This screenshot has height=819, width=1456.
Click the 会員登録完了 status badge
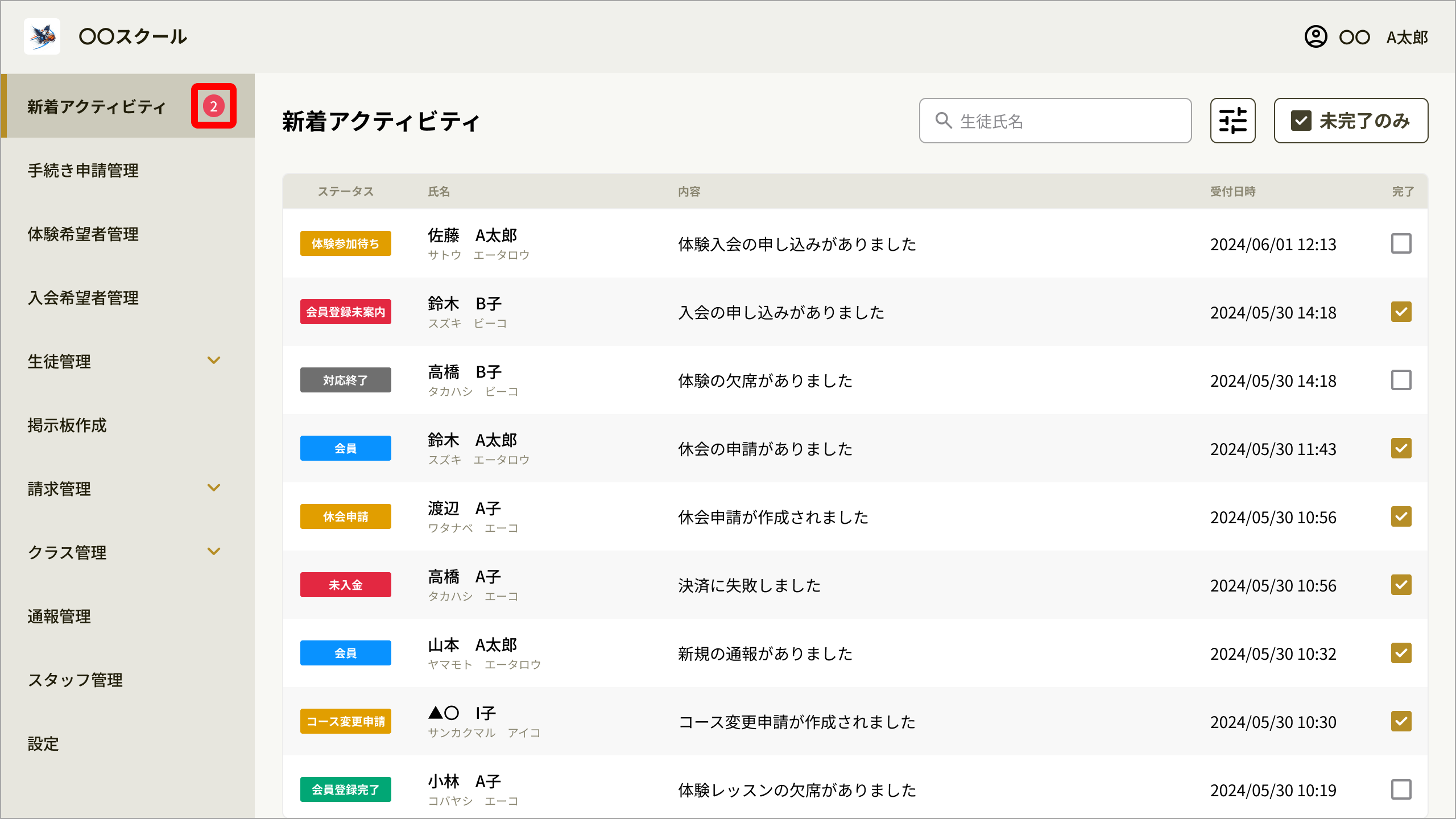(x=346, y=789)
